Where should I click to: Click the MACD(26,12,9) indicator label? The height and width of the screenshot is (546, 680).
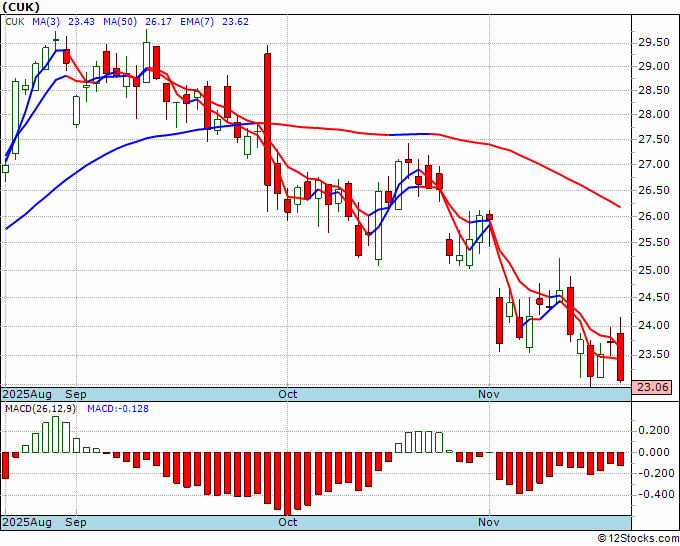[40, 409]
